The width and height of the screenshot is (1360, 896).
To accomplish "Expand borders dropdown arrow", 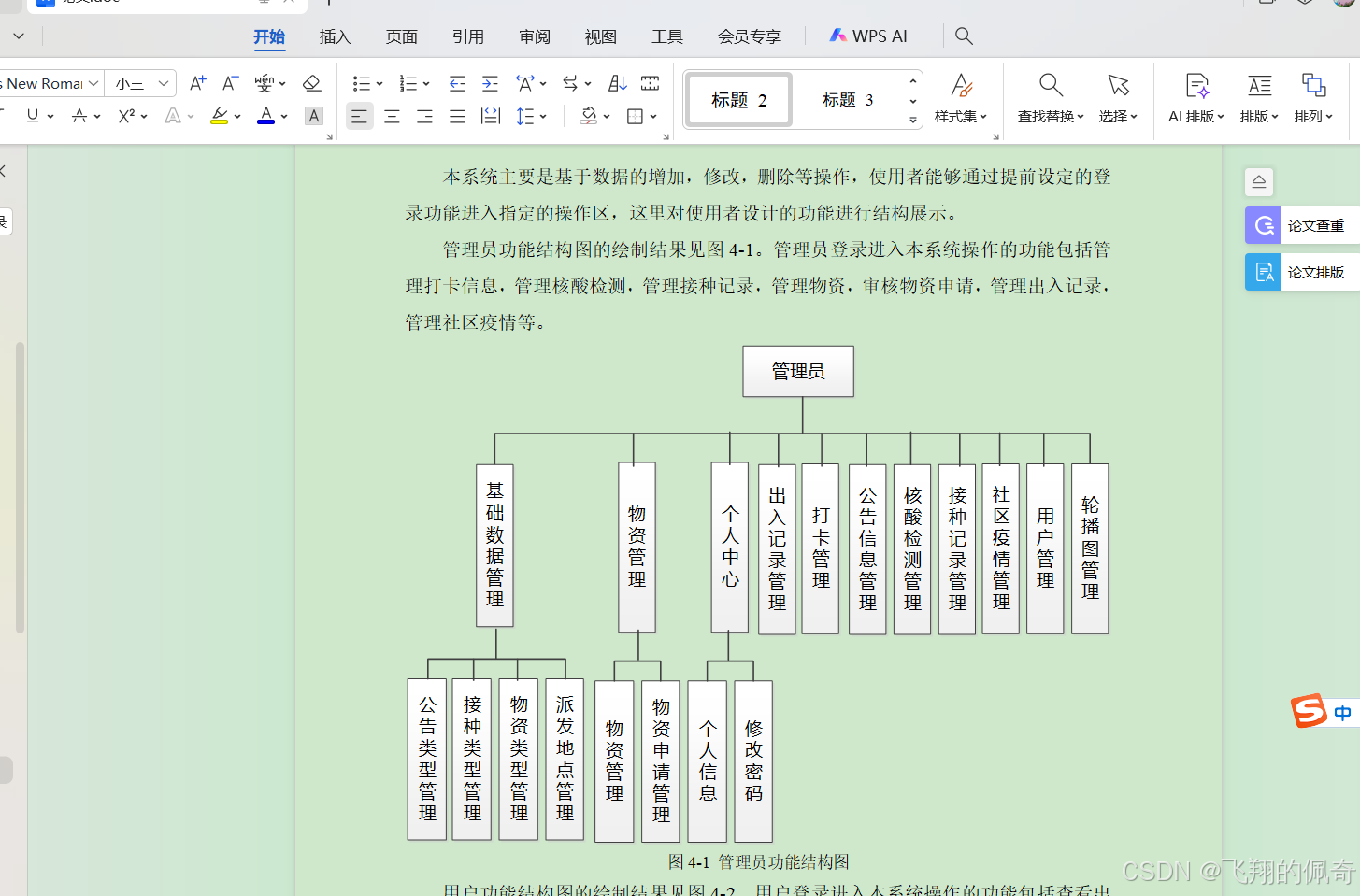I will 653,117.
